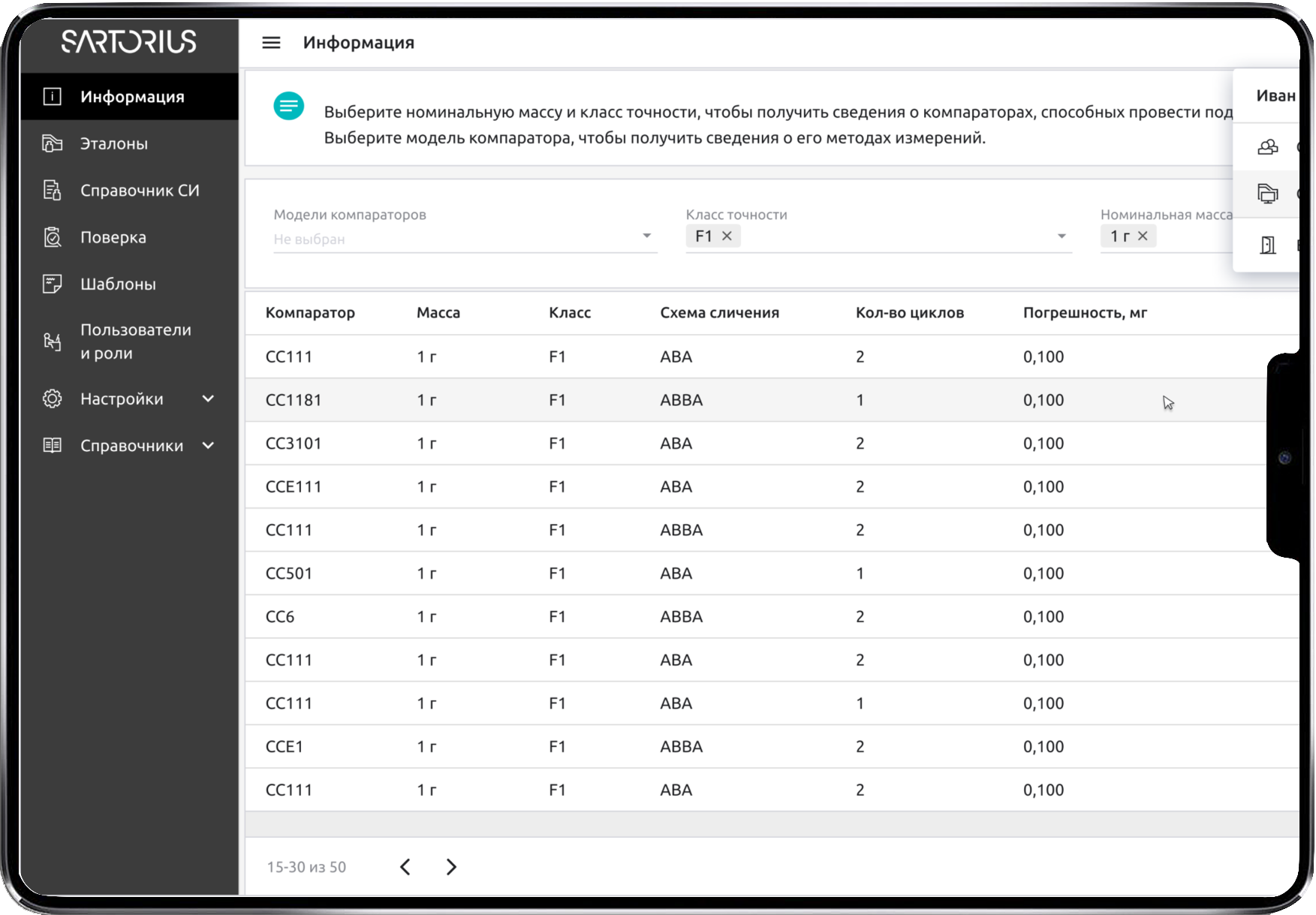Open the Эталоны folder icon in sidebar

click(52, 143)
